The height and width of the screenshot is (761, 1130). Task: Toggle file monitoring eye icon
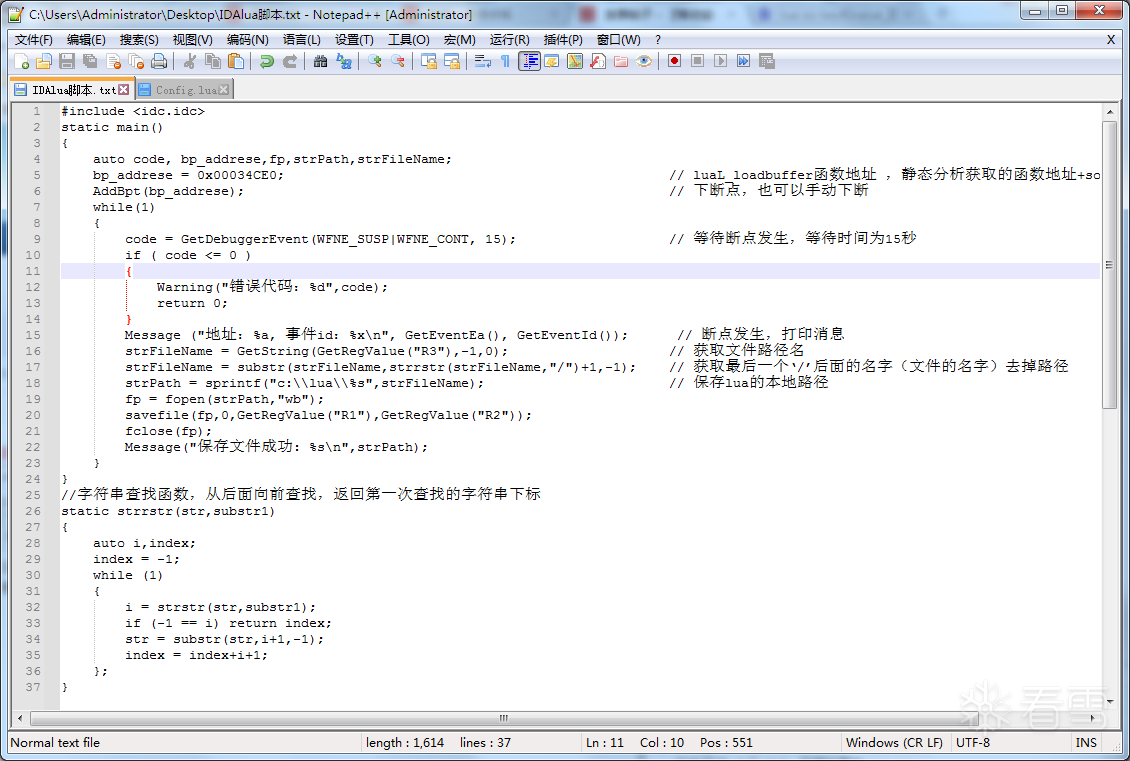(x=644, y=61)
